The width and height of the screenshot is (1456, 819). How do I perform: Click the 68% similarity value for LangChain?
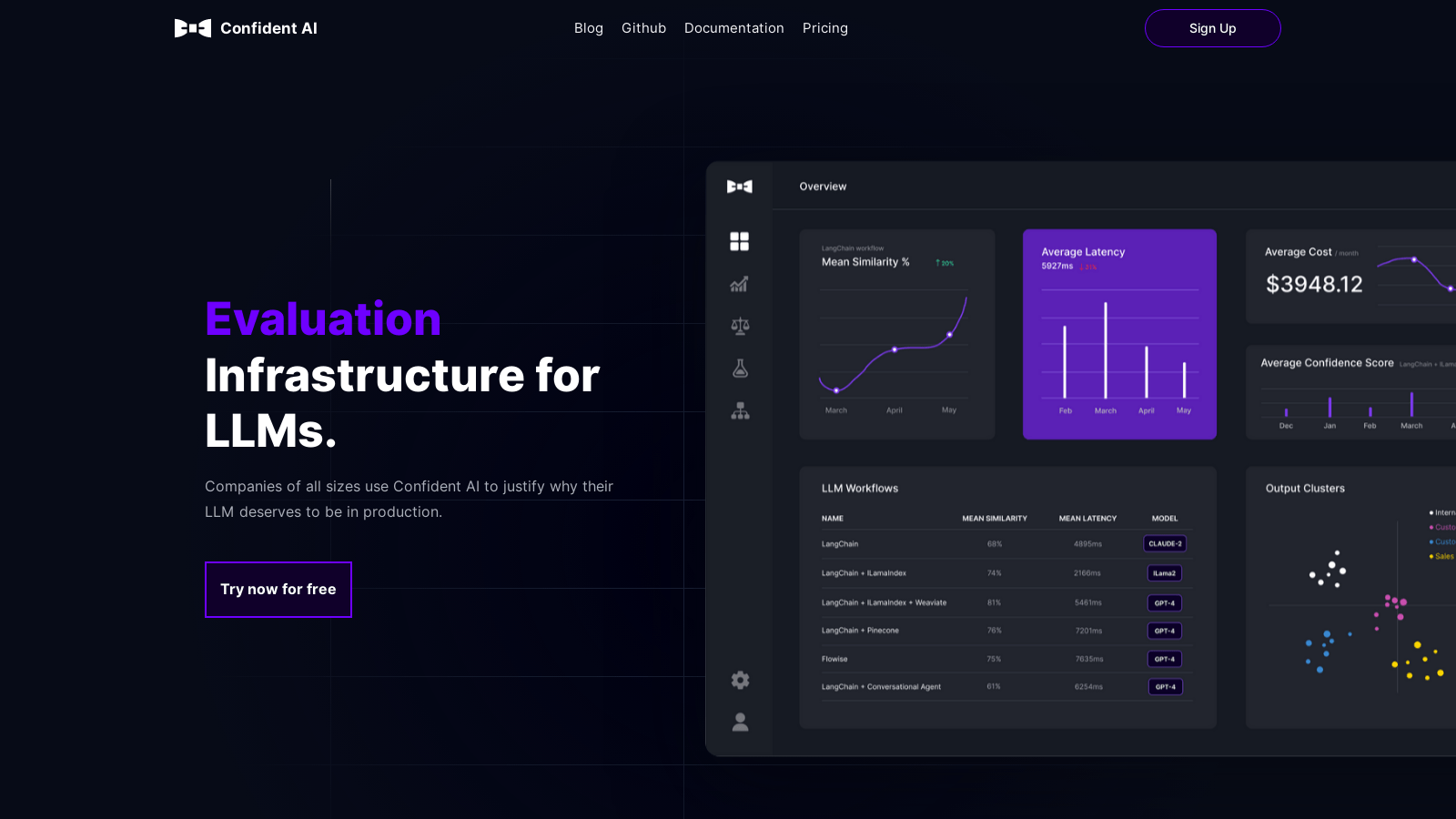coord(995,544)
